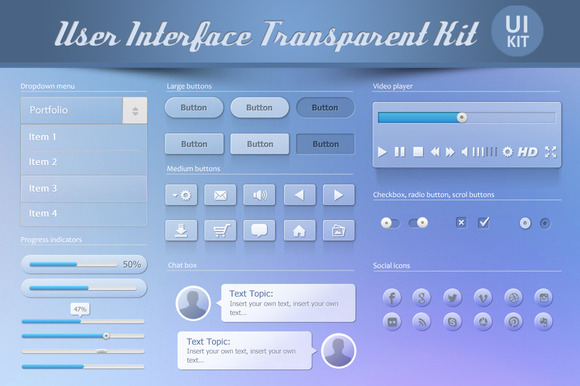The height and width of the screenshot is (386, 580).
Task: Click the slider with round handle
Action: coord(83,336)
